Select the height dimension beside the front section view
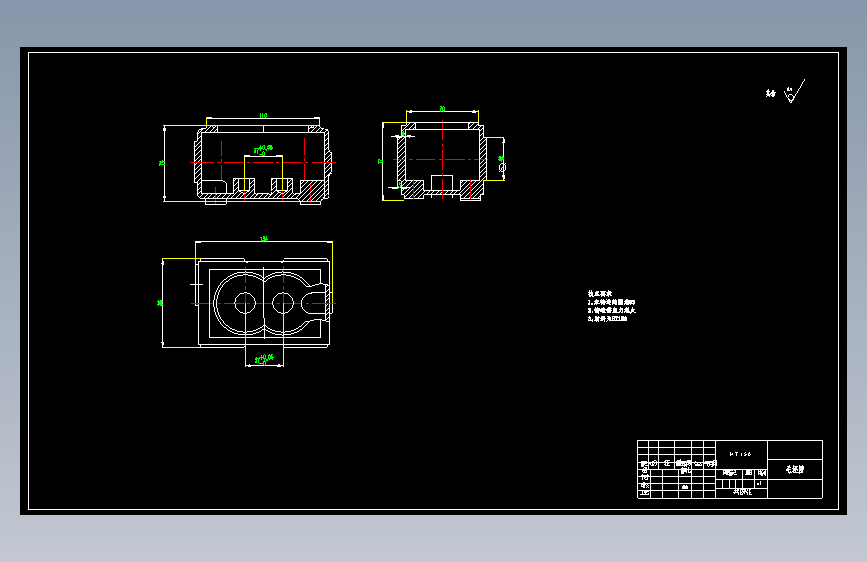The width and height of the screenshot is (867, 562). pyautogui.click(x=162, y=163)
